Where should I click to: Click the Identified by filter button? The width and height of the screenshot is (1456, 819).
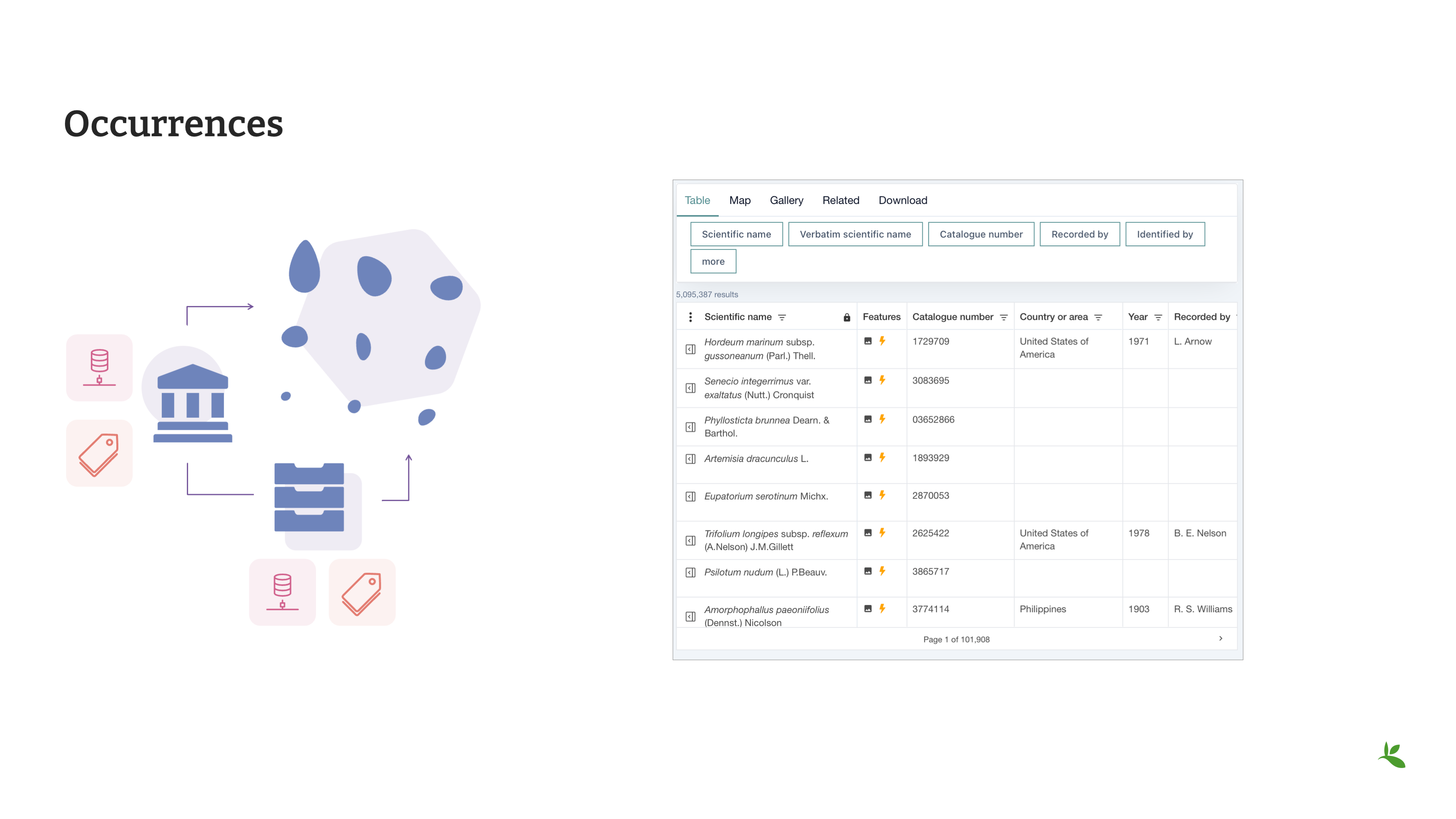[1164, 234]
